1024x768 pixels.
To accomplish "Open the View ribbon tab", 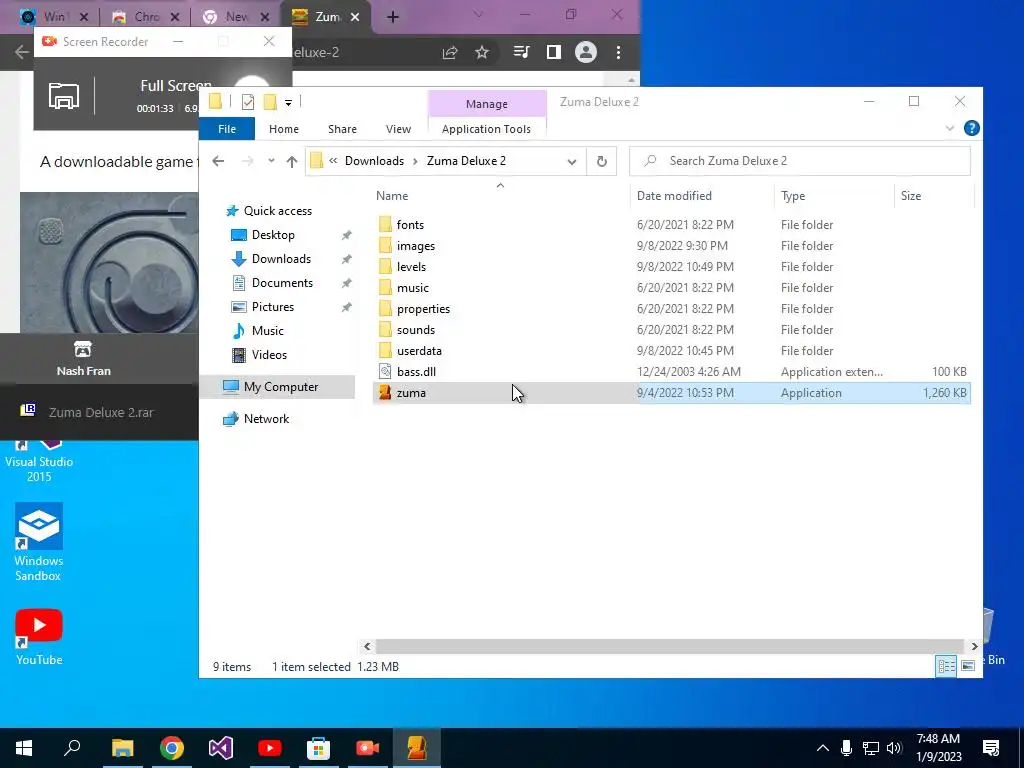I will click(398, 129).
